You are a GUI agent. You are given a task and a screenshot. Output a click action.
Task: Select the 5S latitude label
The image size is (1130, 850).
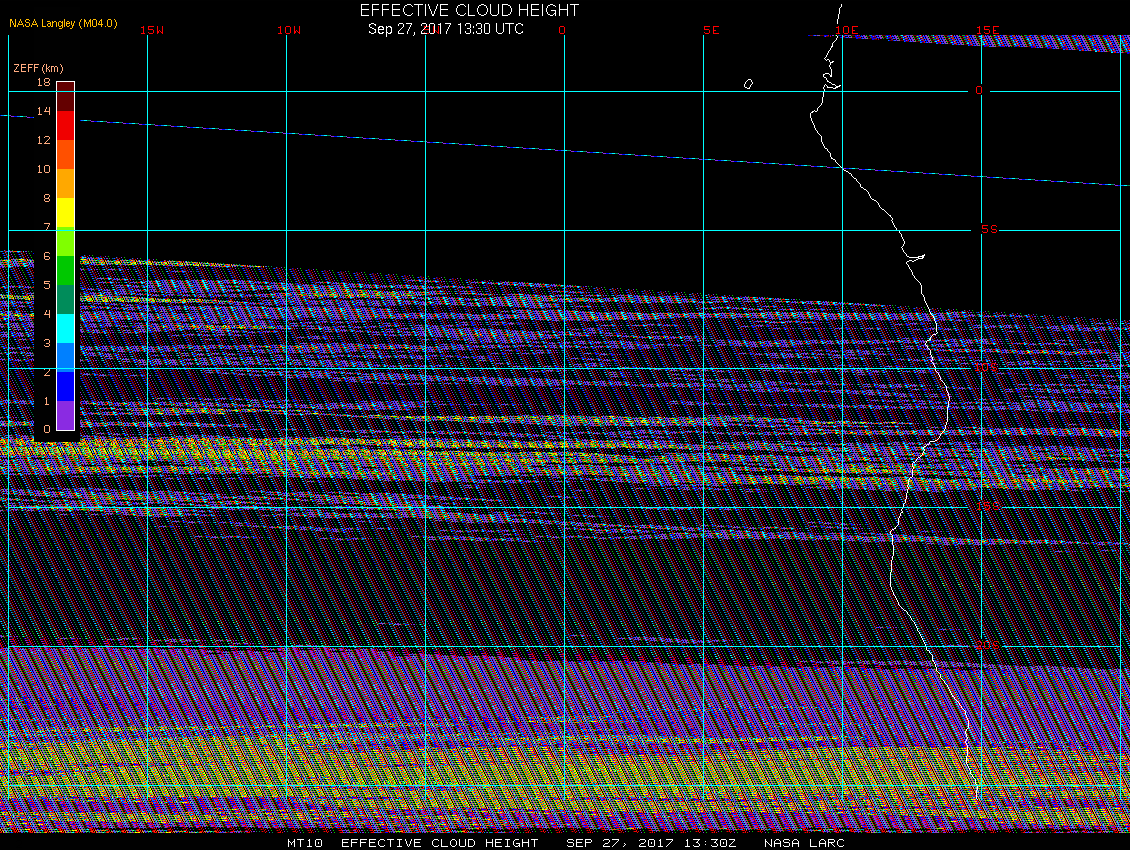coord(989,229)
